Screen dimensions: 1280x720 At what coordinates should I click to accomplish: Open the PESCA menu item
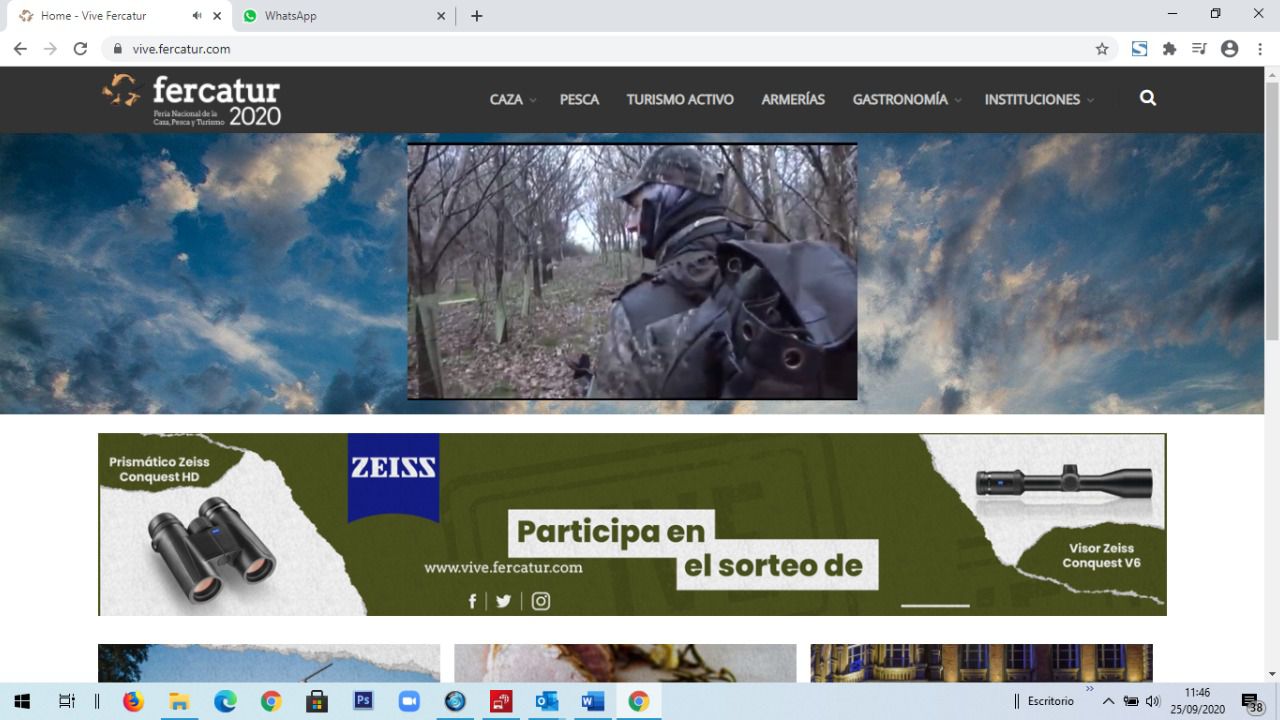pyautogui.click(x=579, y=99)
